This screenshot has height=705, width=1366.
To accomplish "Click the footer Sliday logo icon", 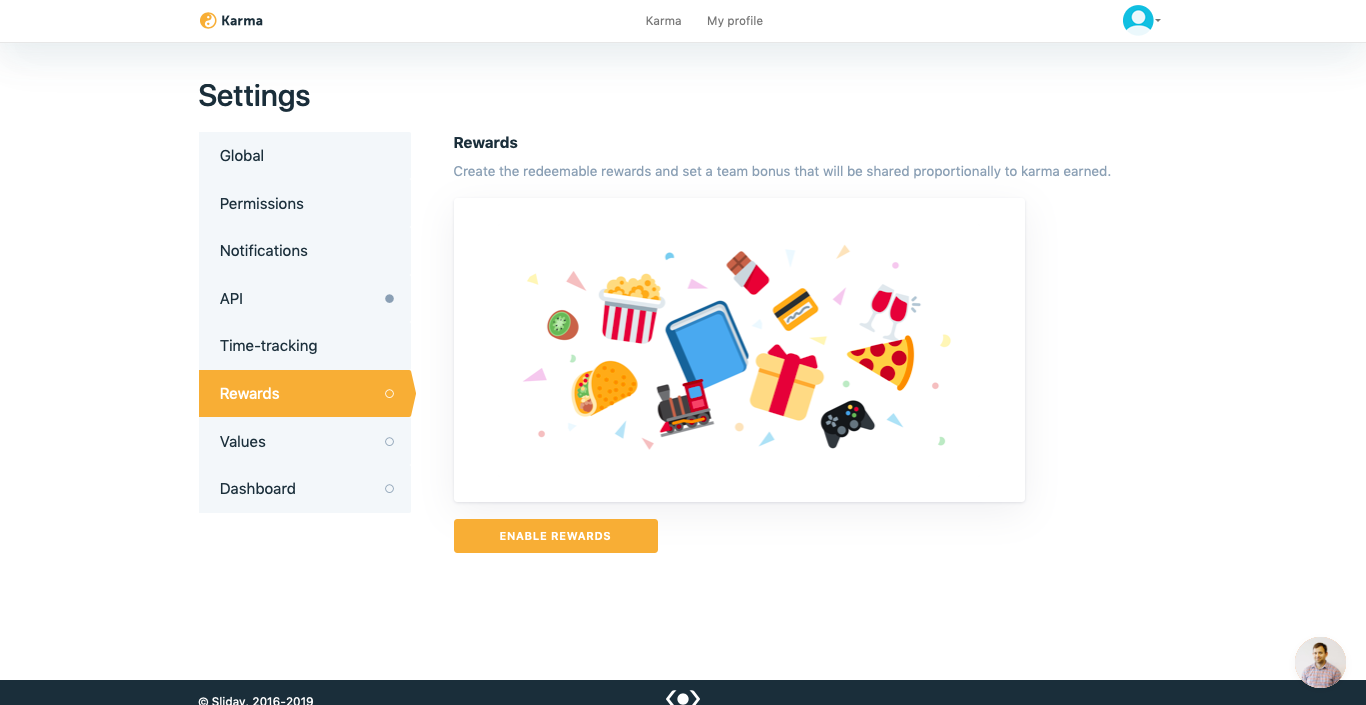I will (683, 698).
